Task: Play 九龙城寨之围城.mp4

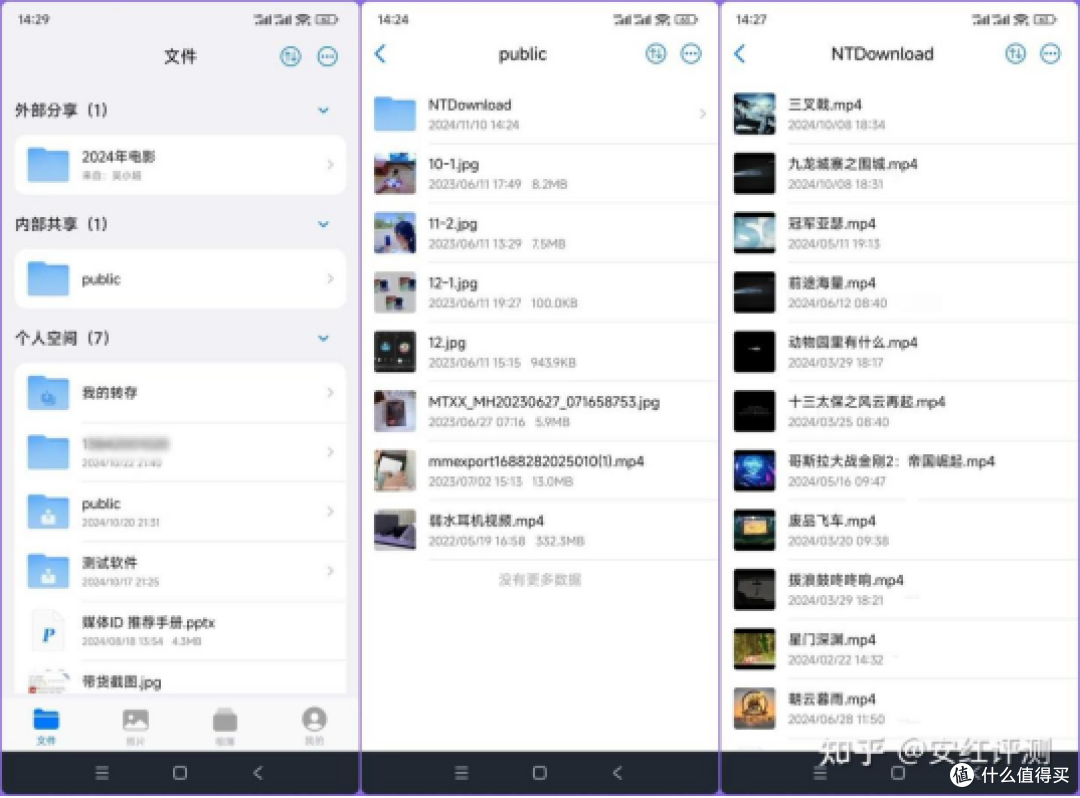Action: click(x=900, y=174)
